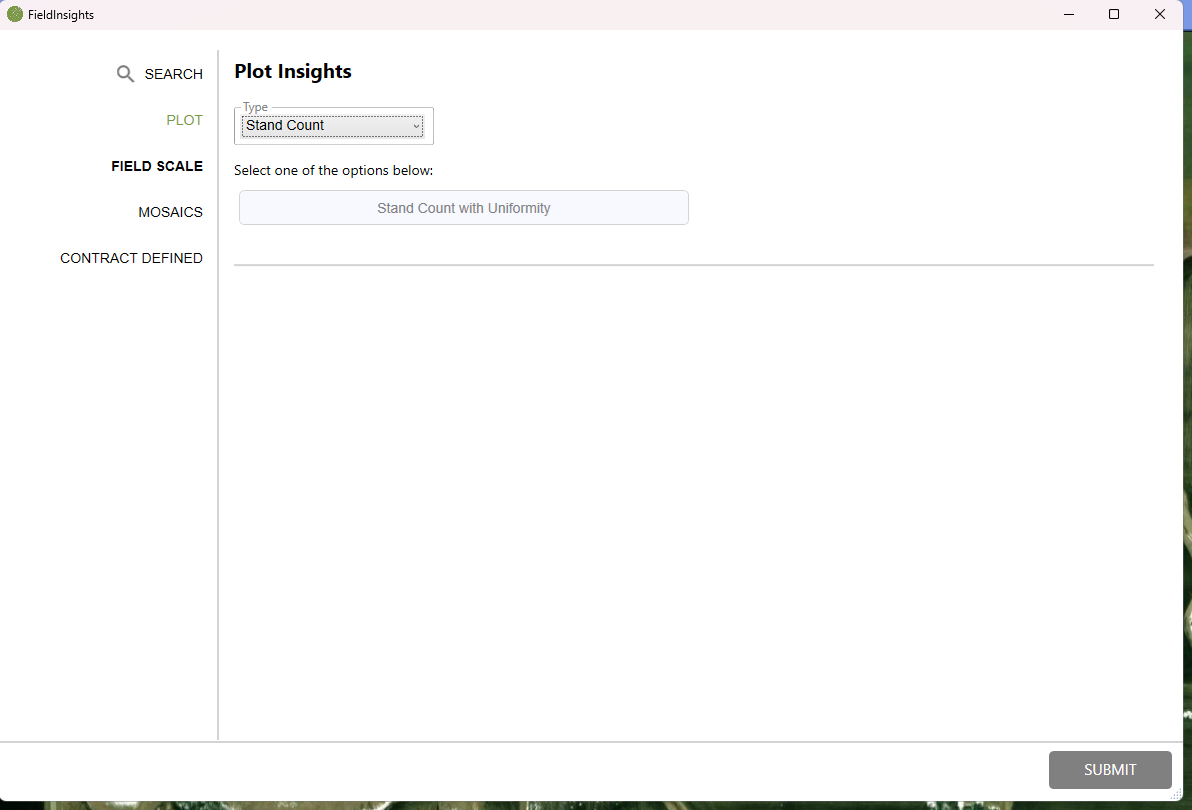
Task: Click the chevron arrow on Type dropdown
Action: (x=416, y=126)
